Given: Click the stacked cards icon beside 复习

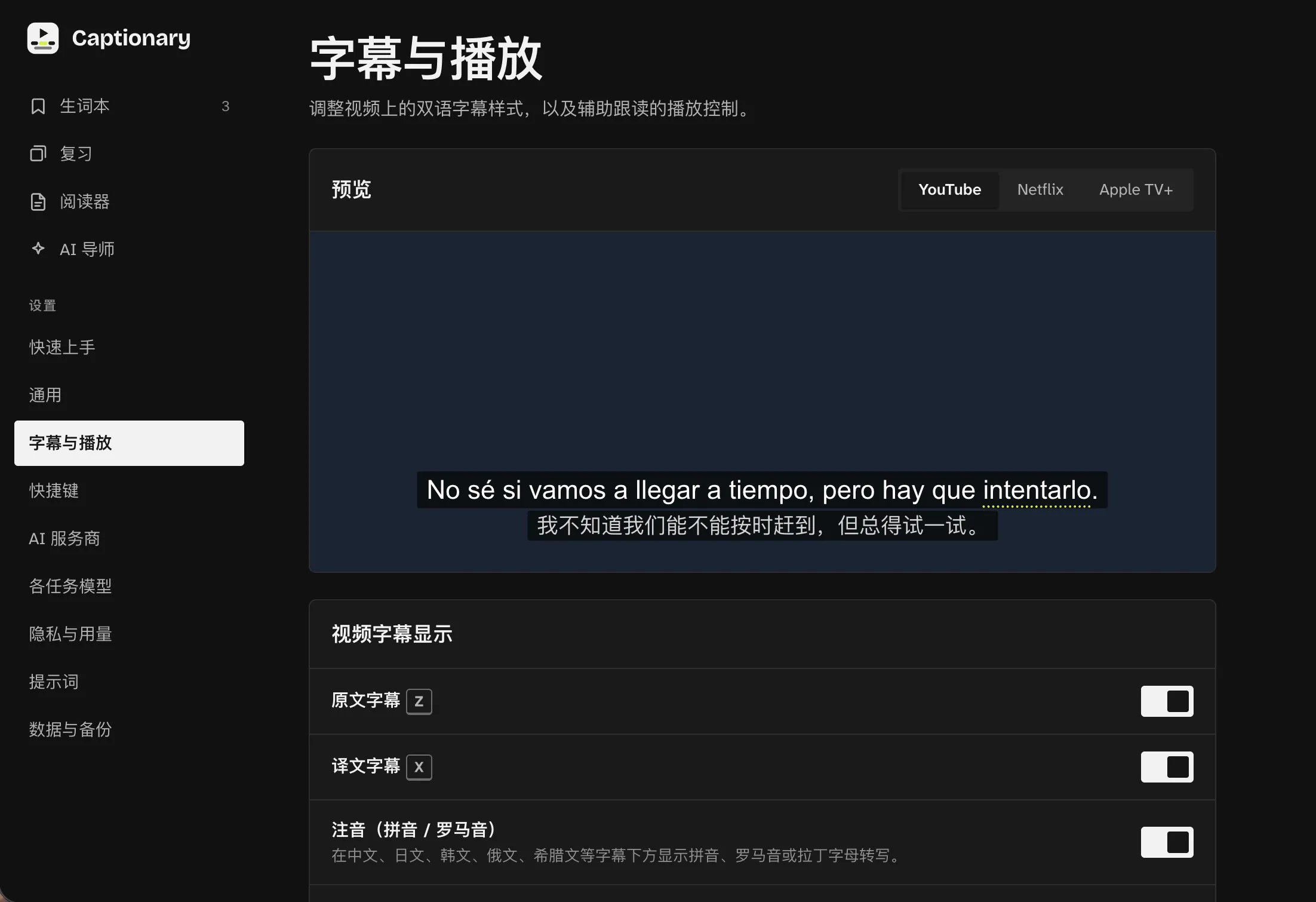Looking at the screenshot, I should coord(38,154).
